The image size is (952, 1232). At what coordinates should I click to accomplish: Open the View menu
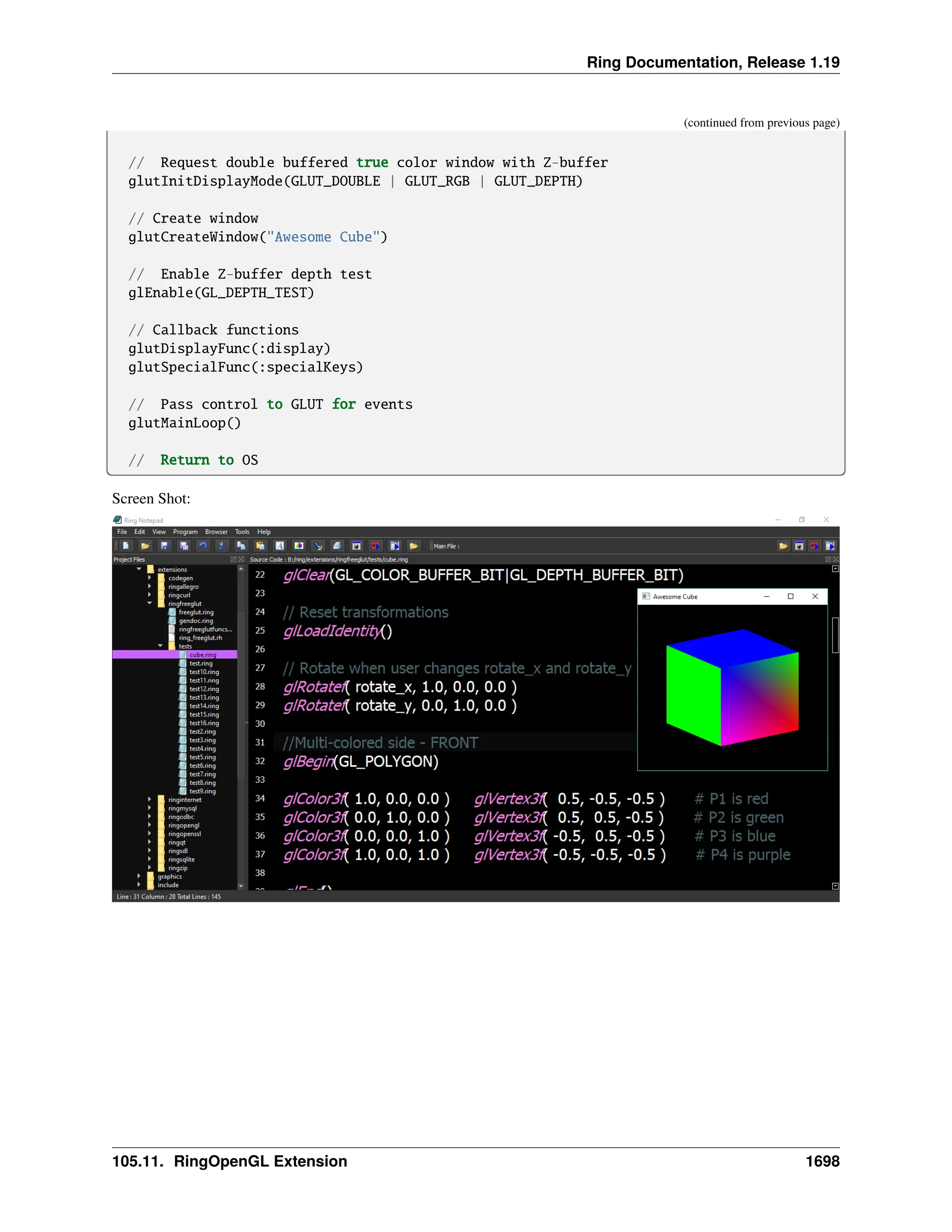(x=159, y=532)
